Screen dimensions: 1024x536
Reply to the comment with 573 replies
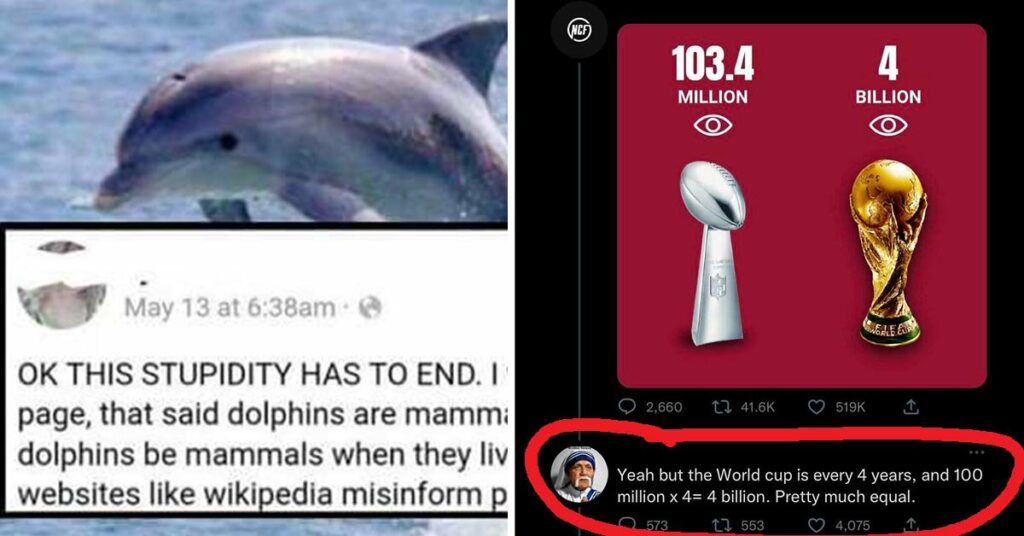pyautogui.click(x=643, y=525)
